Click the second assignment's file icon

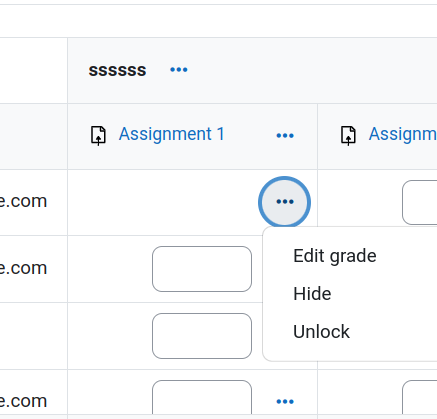point(348,136)
